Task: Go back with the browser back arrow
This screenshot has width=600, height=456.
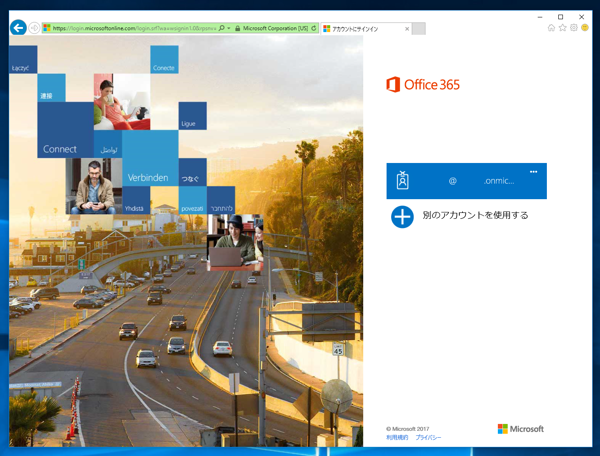Action: click(18, 28)
